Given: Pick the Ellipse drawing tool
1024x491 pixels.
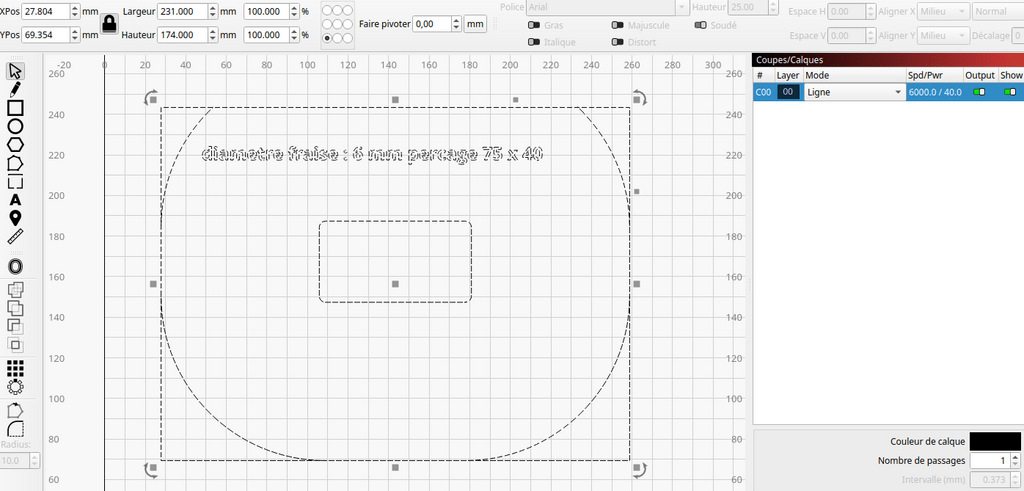Looking at the screenshot, I should (16, 126).
